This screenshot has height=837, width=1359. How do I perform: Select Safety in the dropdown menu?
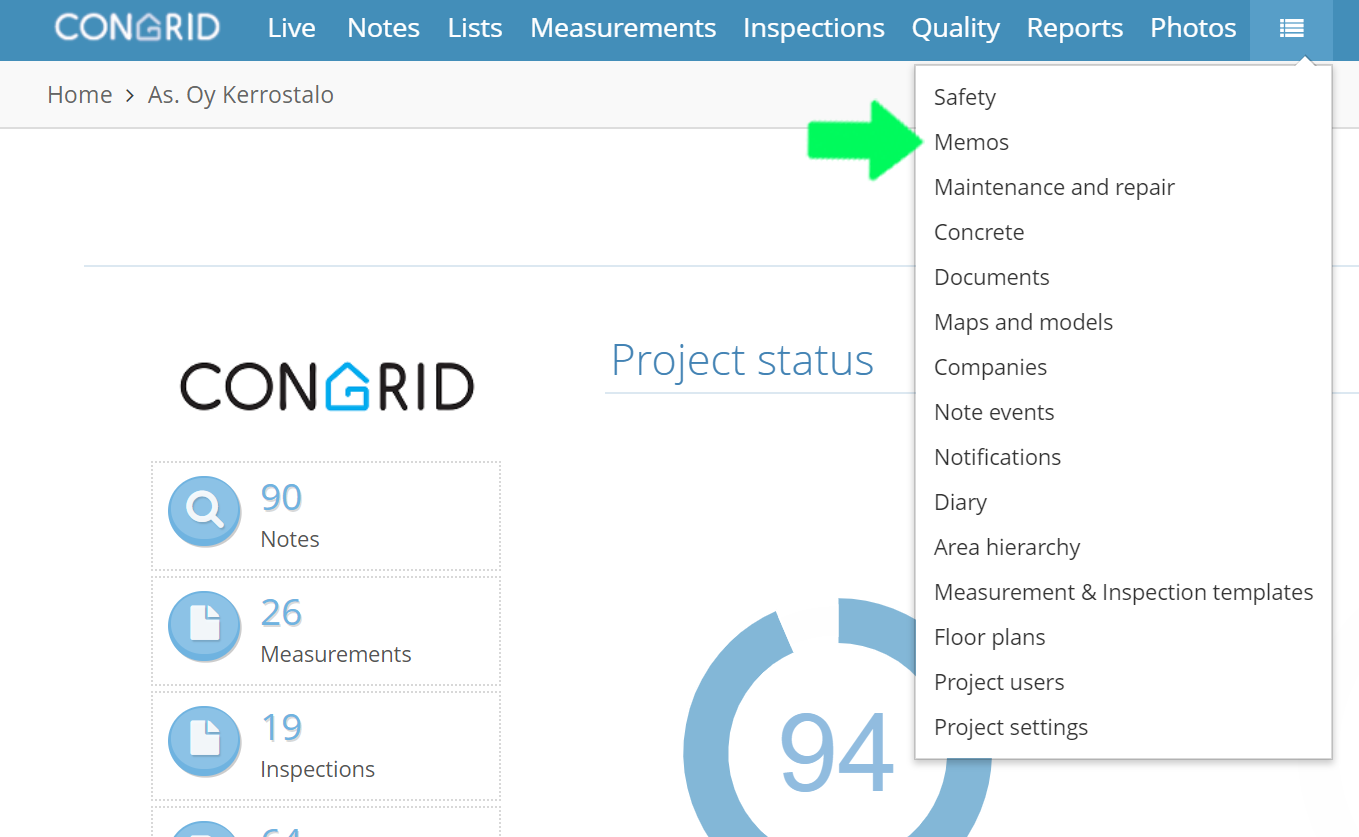tap(965, 97)
